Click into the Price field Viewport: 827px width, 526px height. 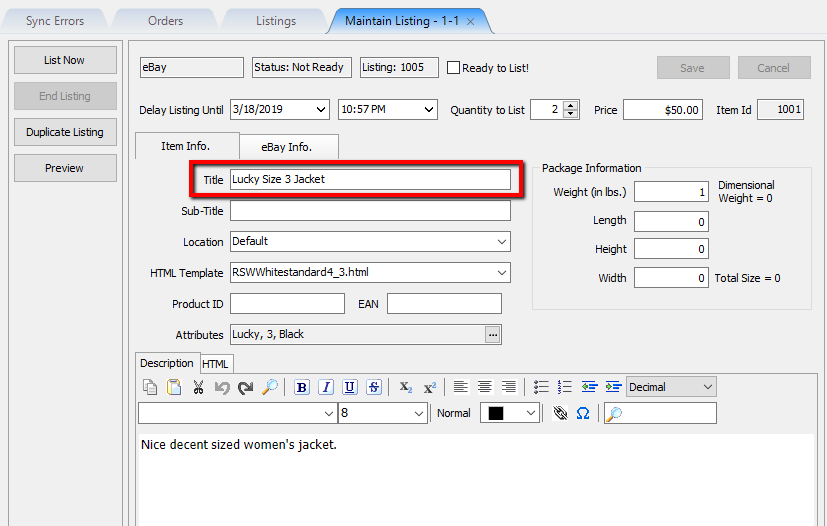point(663,110)
